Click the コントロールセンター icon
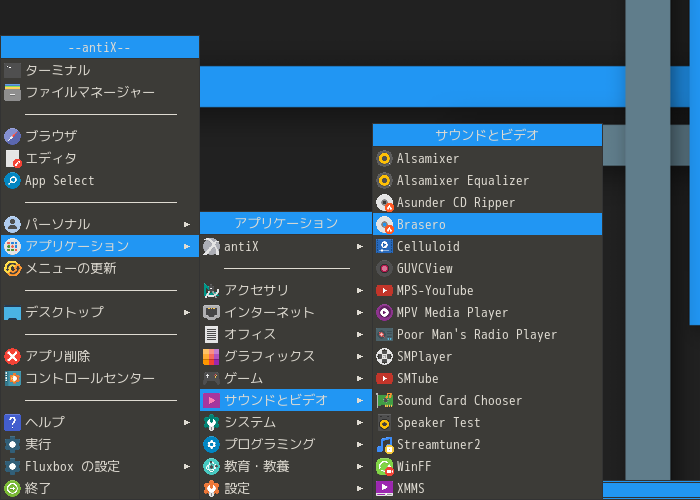This screenshot has width=700, height=500. pos(12,378)
